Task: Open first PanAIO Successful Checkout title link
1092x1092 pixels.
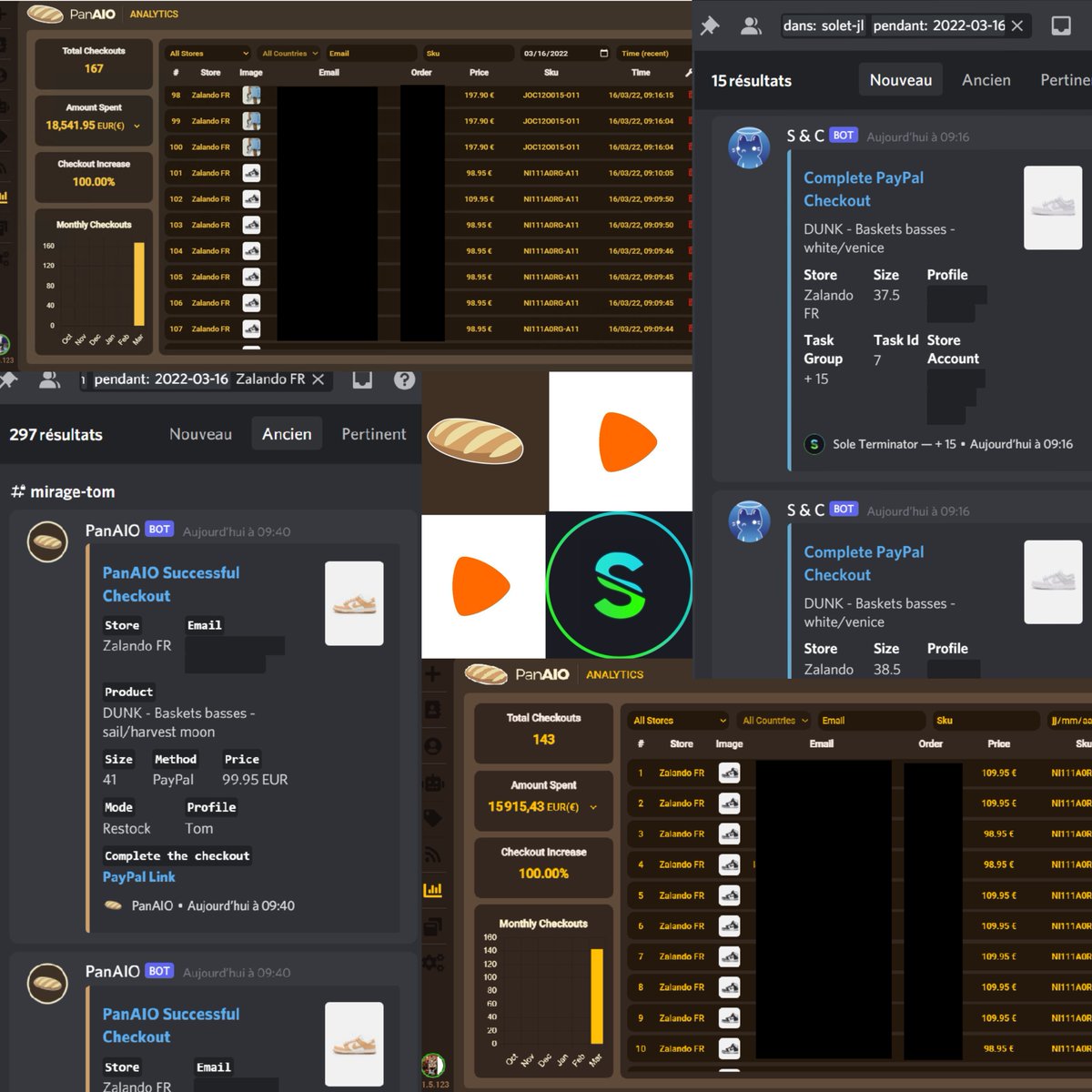Action: click(171, 584)
